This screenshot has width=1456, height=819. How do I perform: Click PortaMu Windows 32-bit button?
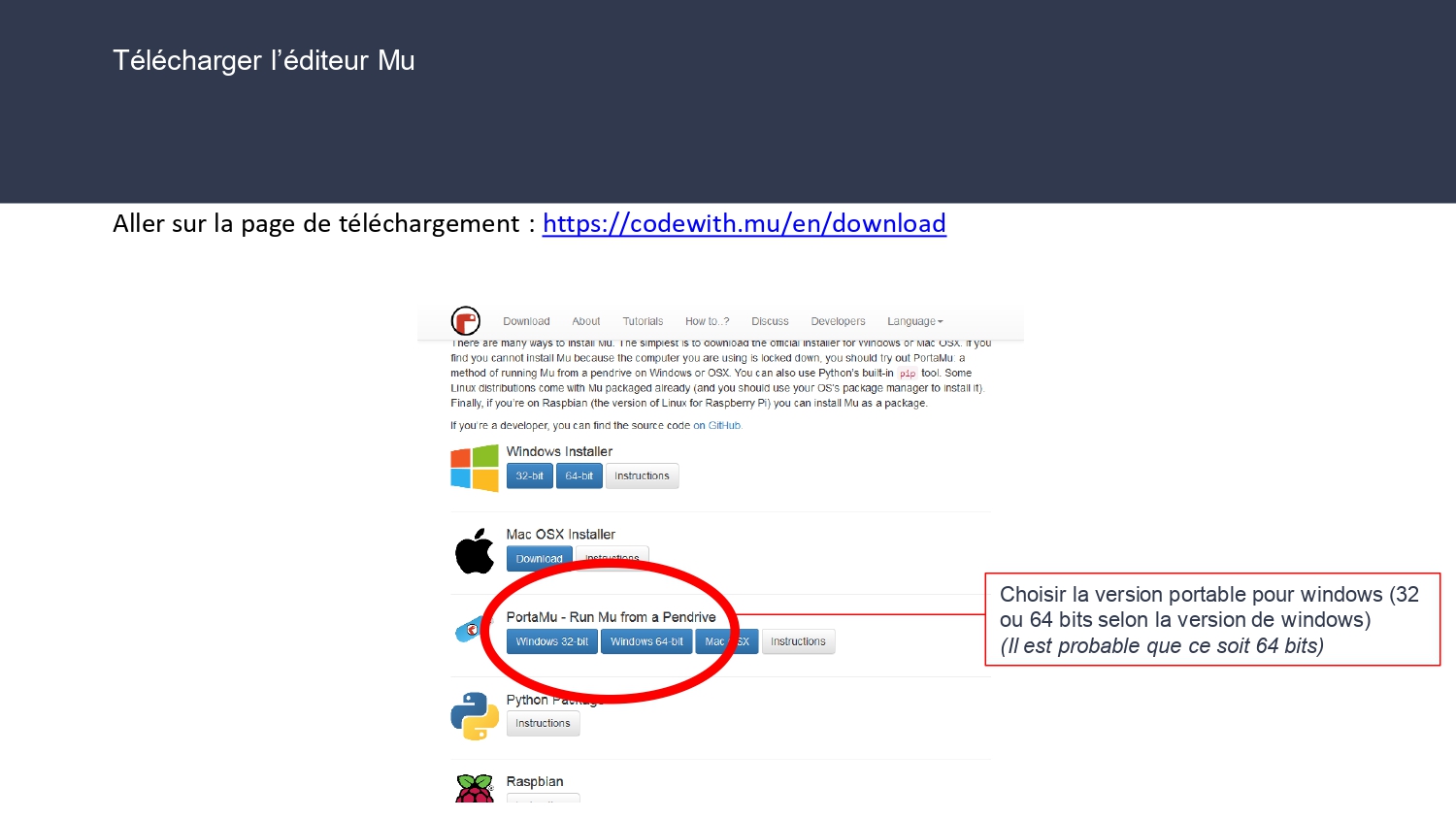[x=552, y=641]
